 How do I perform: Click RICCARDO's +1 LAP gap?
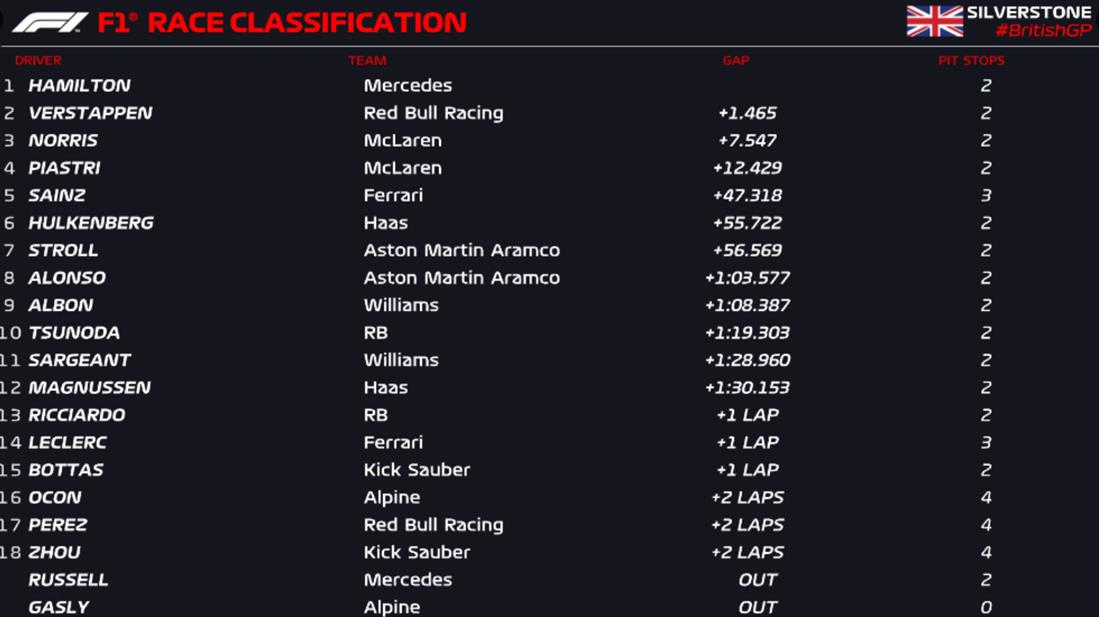pyautogui.click(x=747, y=415)
